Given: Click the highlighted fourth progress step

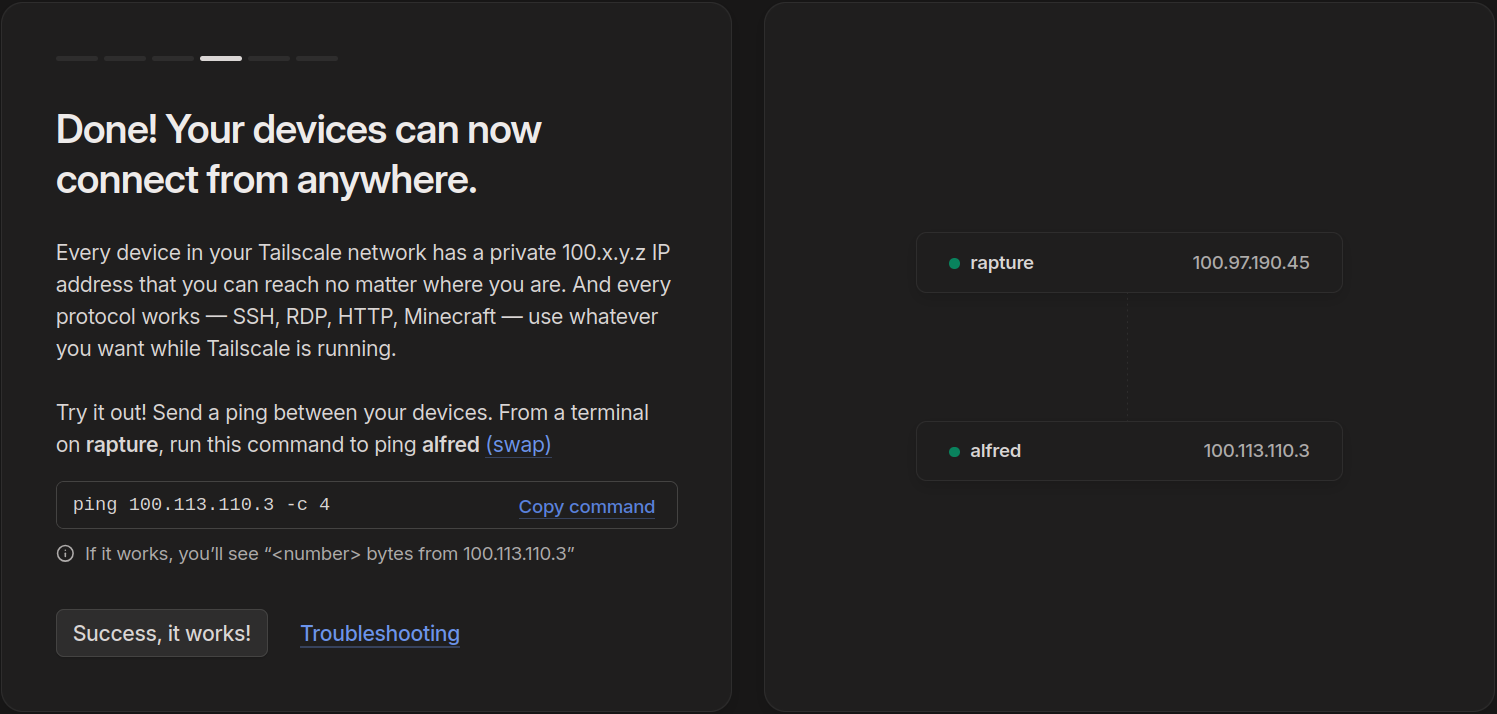Looking at the screenshot, I should [221, 59].
